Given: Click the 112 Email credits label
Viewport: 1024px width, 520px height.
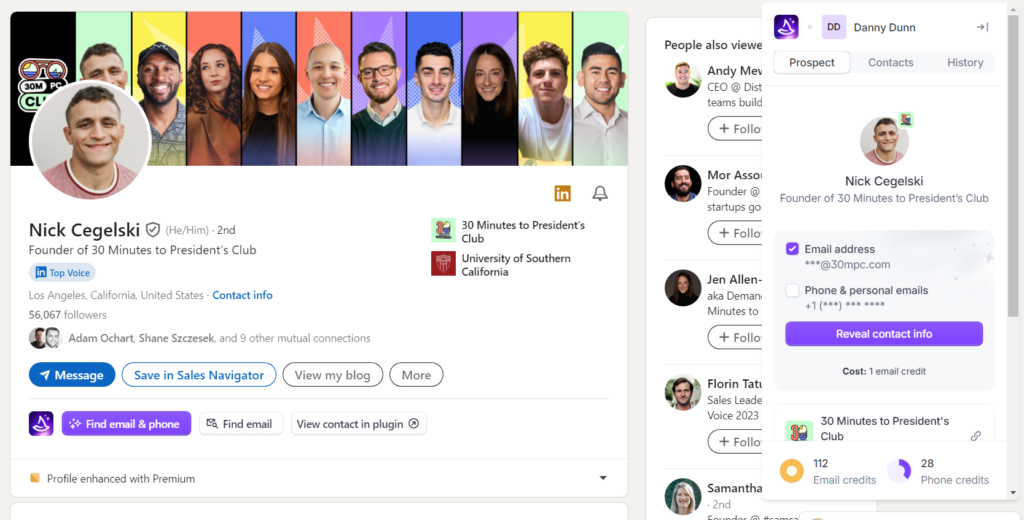Looking at the screenshot, I should point(844,472).
